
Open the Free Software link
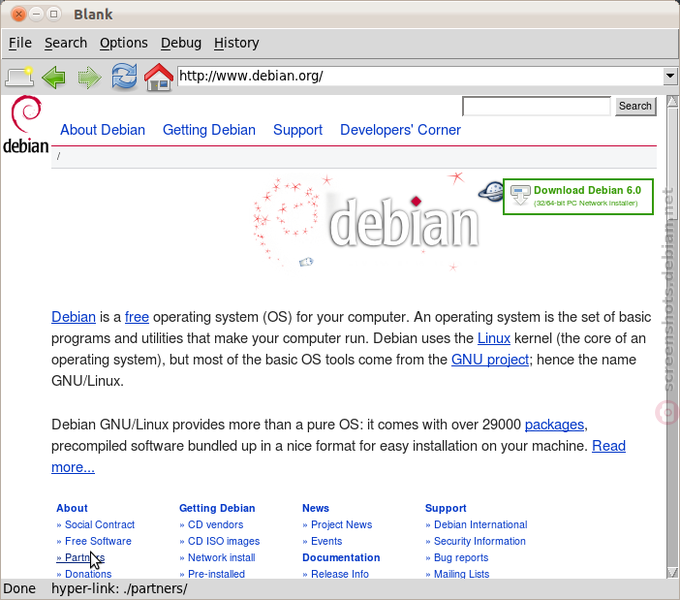(98, 541)
